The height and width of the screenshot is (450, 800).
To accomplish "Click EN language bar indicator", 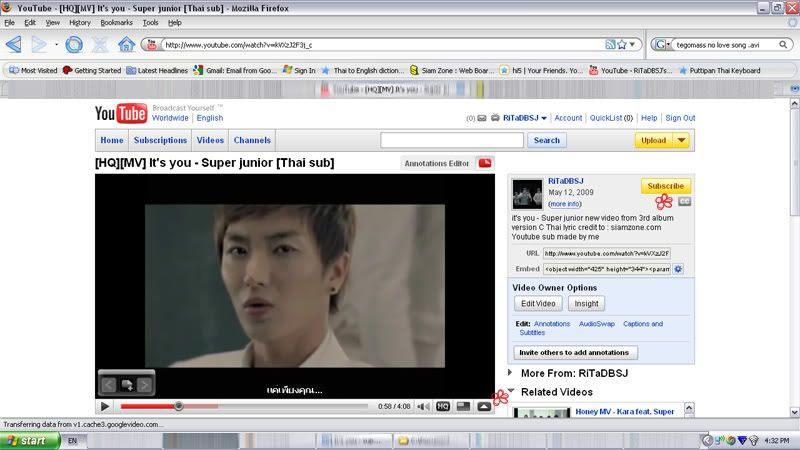I will click(72, 441).
